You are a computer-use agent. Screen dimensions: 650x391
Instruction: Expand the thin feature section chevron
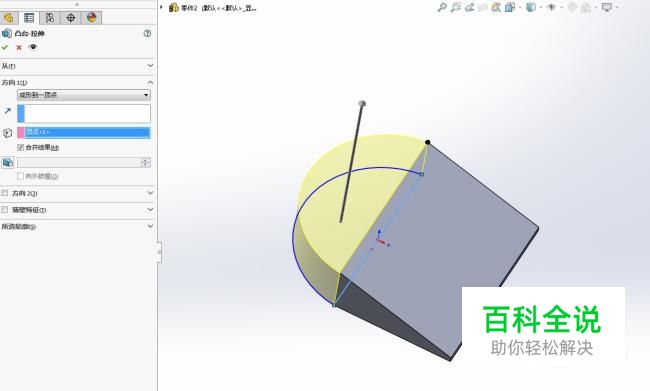pyautogui.click(x=150, y=209)
